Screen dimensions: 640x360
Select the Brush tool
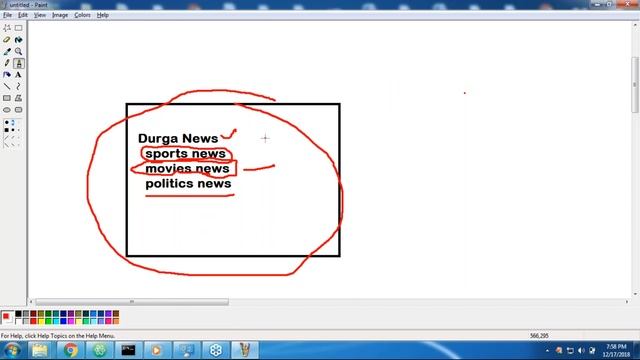pyautogui.click(x=18, y=63)
